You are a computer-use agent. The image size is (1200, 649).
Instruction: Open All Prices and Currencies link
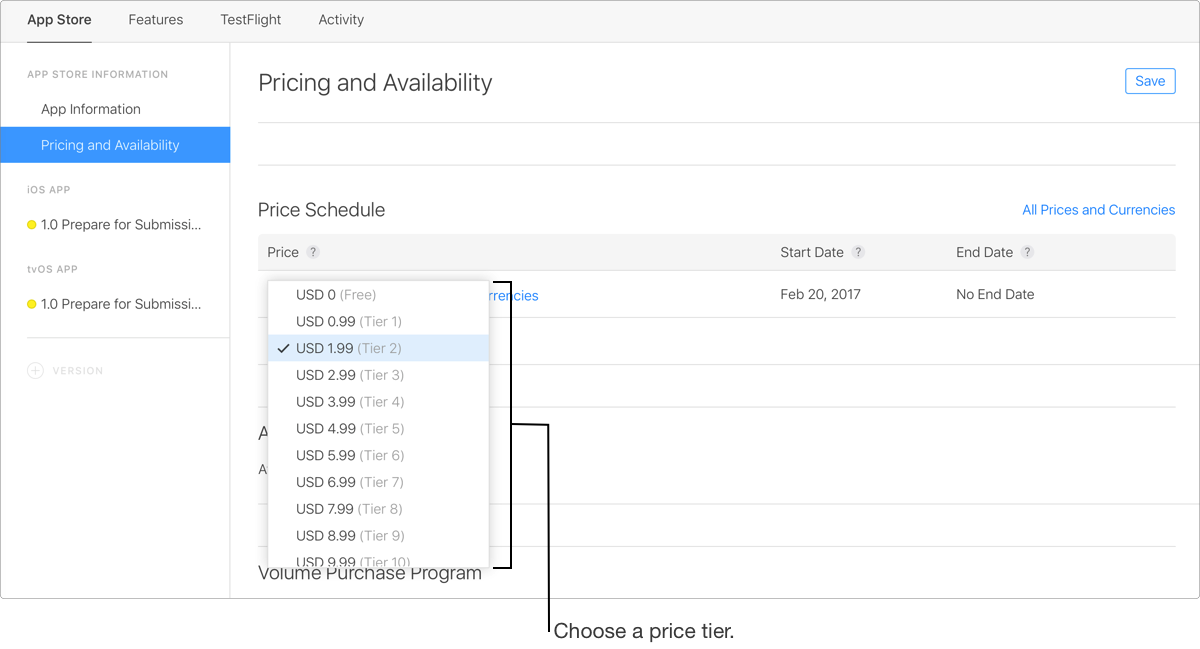tap(1098, 210)
